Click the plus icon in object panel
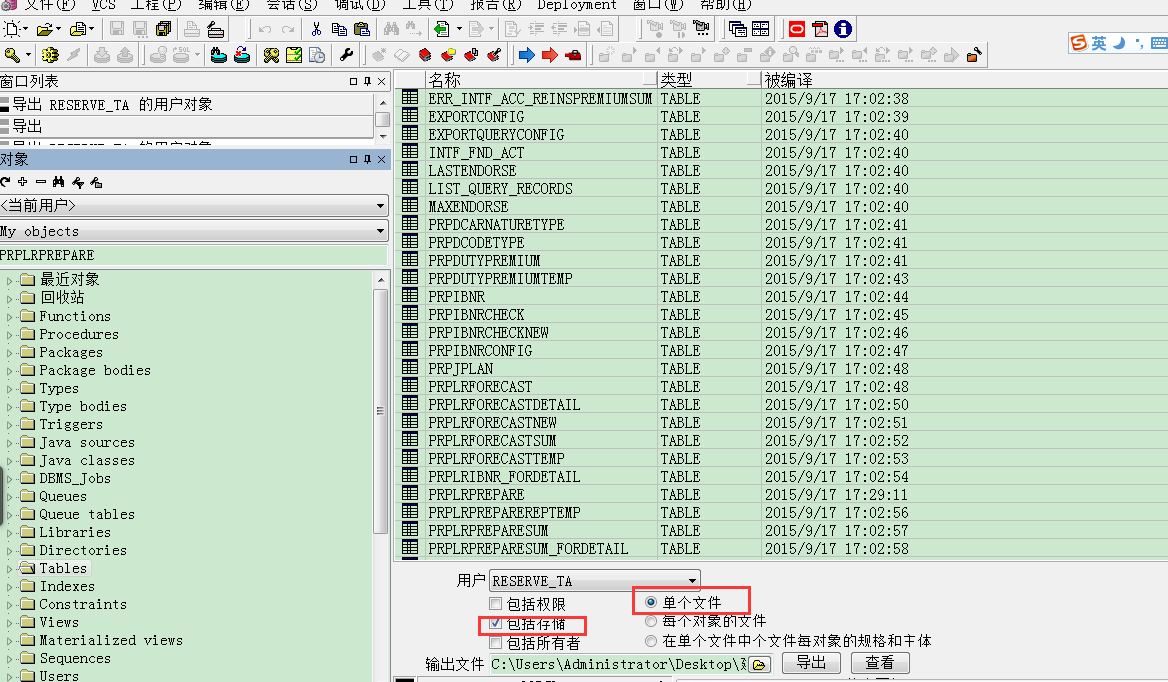The height and width of the screenshot is (682, 1168). click(23, 182)
